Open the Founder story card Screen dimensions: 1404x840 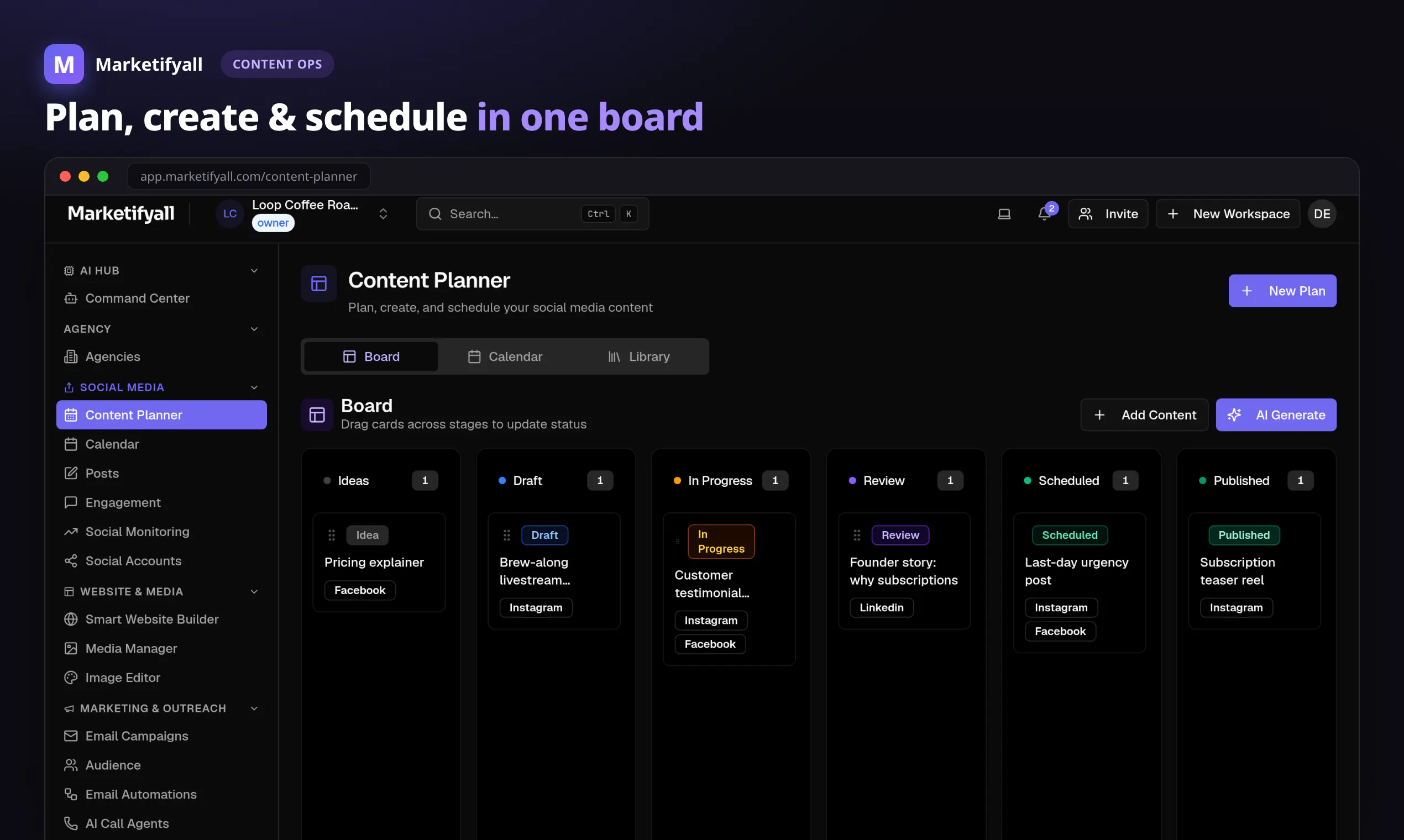tap(904, 571)
